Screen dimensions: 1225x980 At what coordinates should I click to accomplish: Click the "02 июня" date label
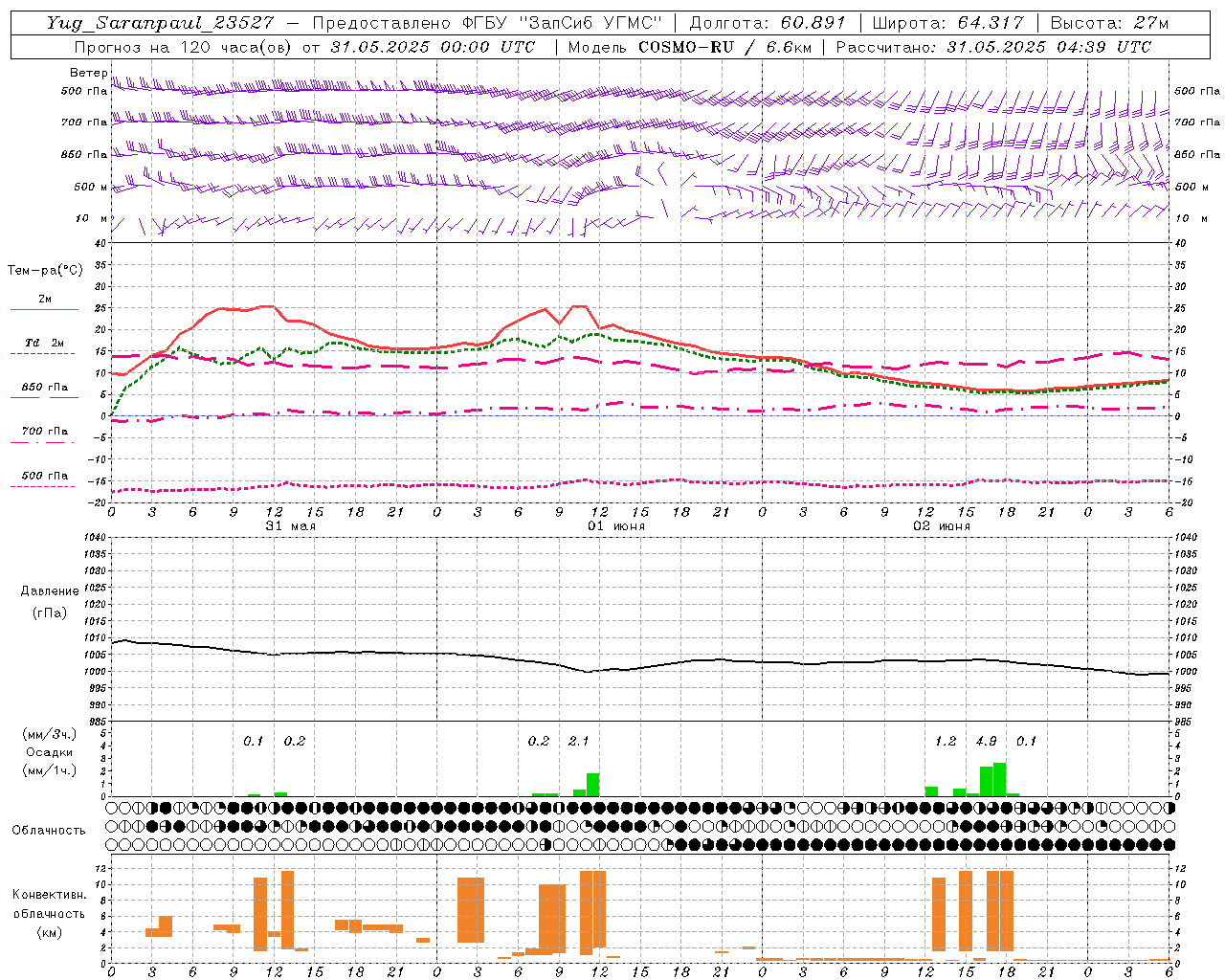[x=942, y=526]
